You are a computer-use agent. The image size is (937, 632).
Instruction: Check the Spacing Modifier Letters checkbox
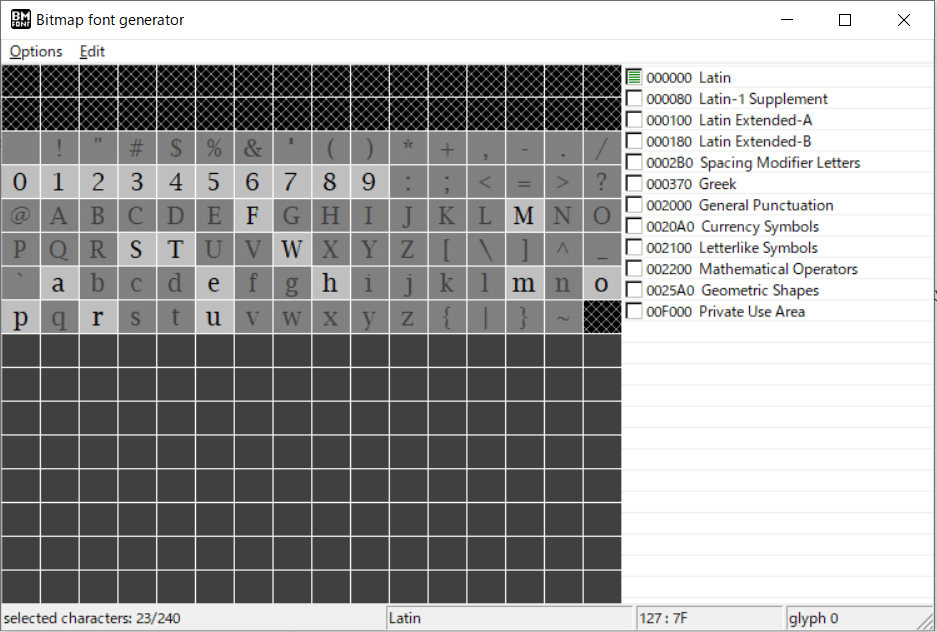point(634,162)
